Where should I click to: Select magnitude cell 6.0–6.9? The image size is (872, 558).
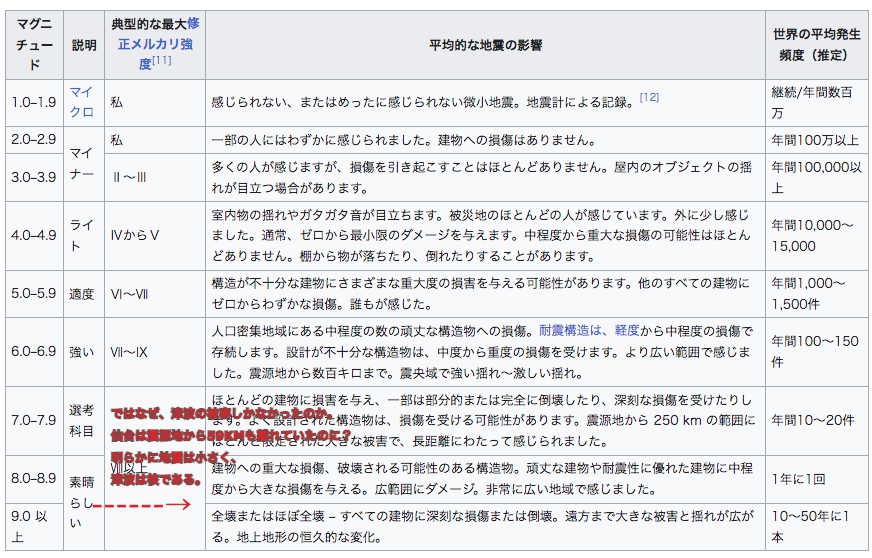pyautogui.click(x=34, y=352)
